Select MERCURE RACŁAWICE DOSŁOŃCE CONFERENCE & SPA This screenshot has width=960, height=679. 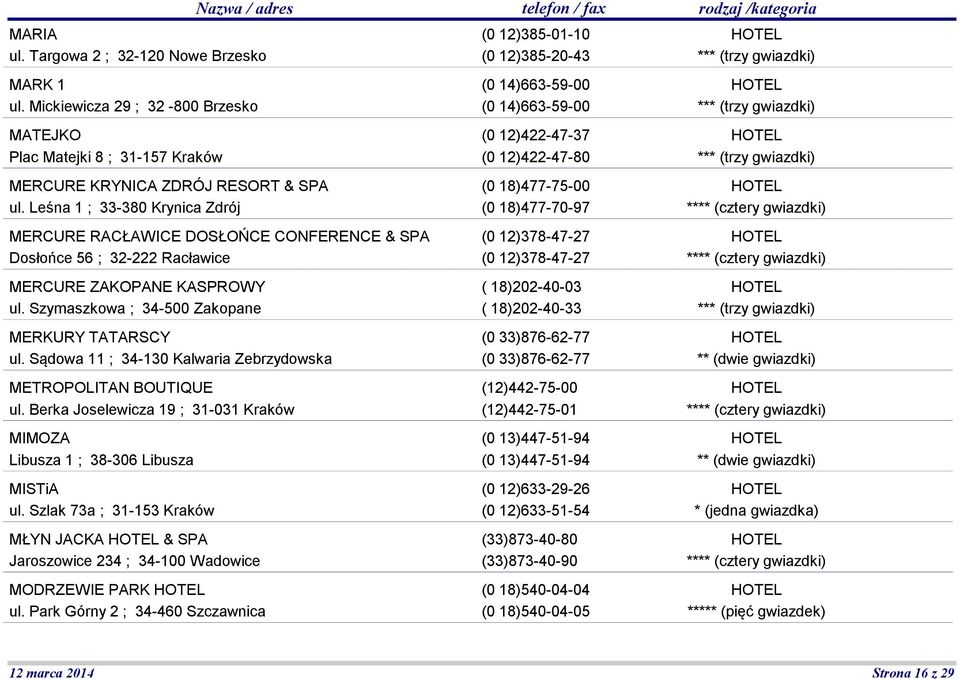[219, 236]
